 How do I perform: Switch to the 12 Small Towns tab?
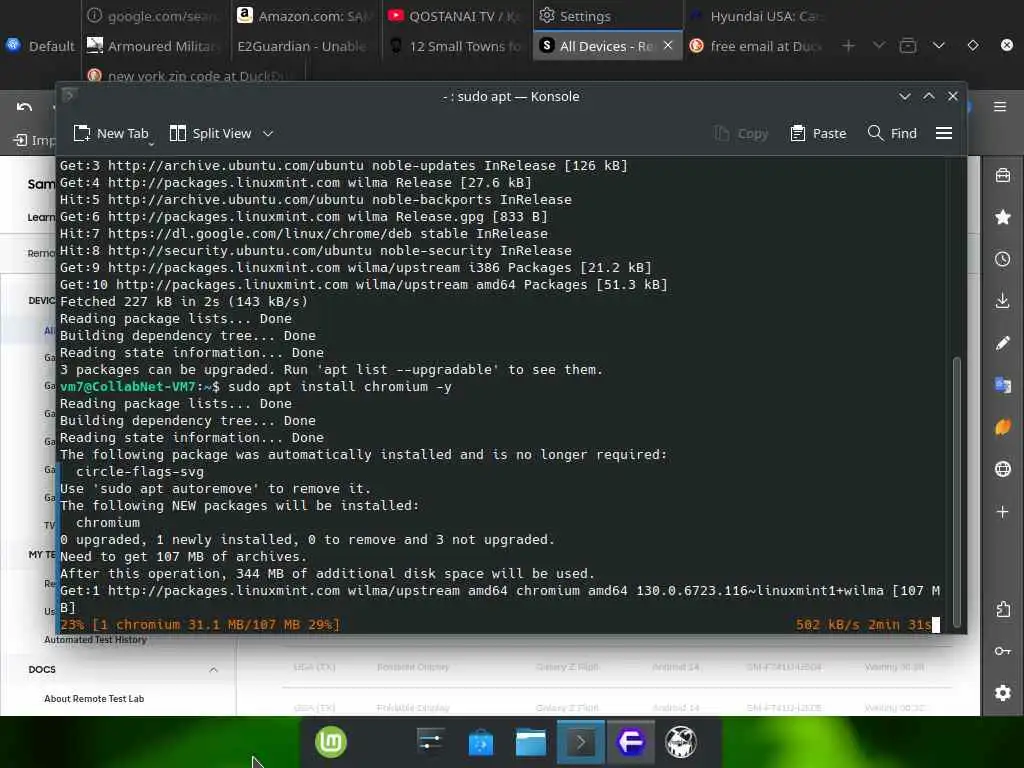click(x=456, y=46)
